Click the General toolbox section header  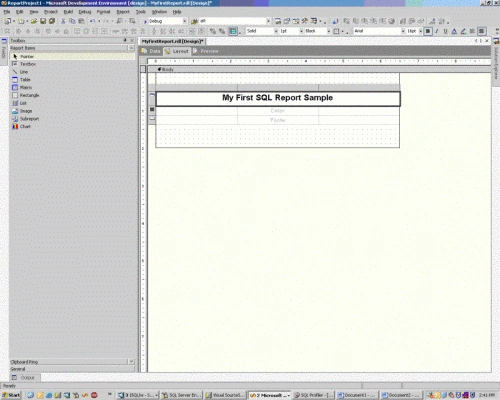point(72,369)
